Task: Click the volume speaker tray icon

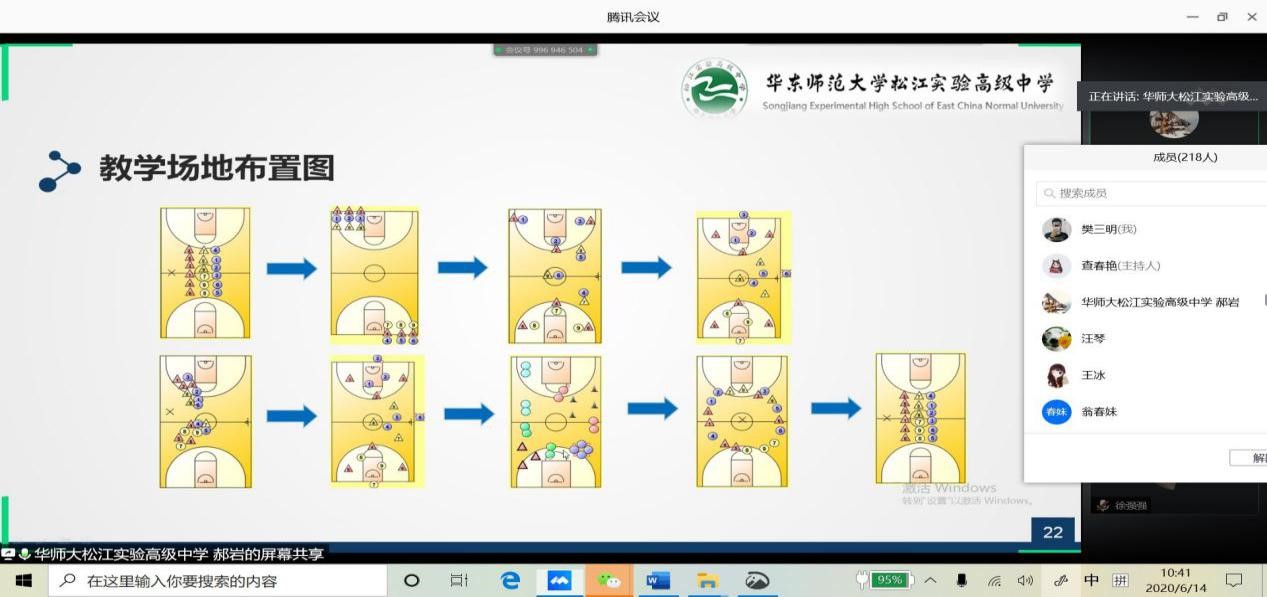Action: 1025,580
